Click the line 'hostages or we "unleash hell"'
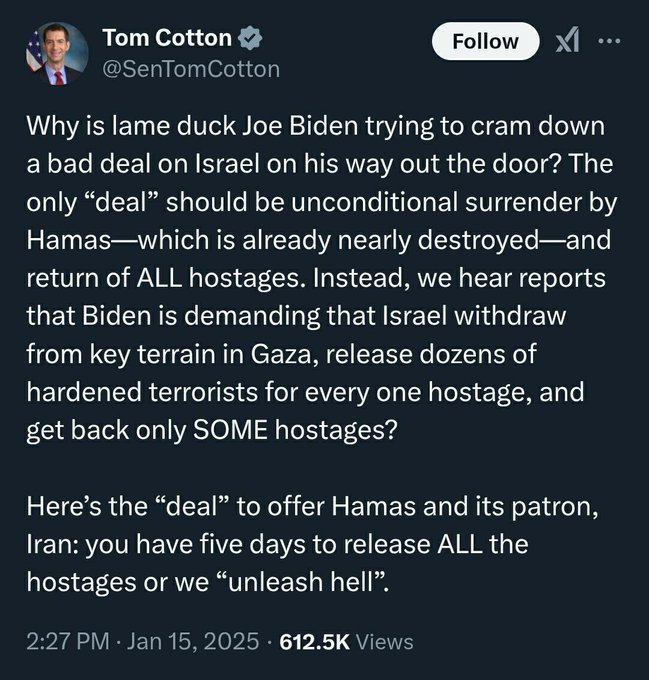Viewport: 649px width, 680px height. (x=208, y=582)
